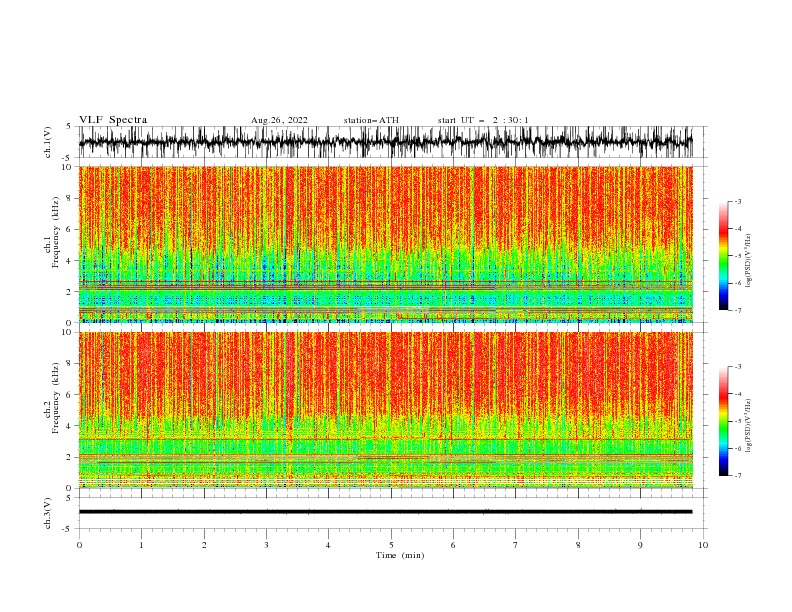Click the ch.2 frequency axis "8" tick label
The image size is (792, 612).
point(70,364)
